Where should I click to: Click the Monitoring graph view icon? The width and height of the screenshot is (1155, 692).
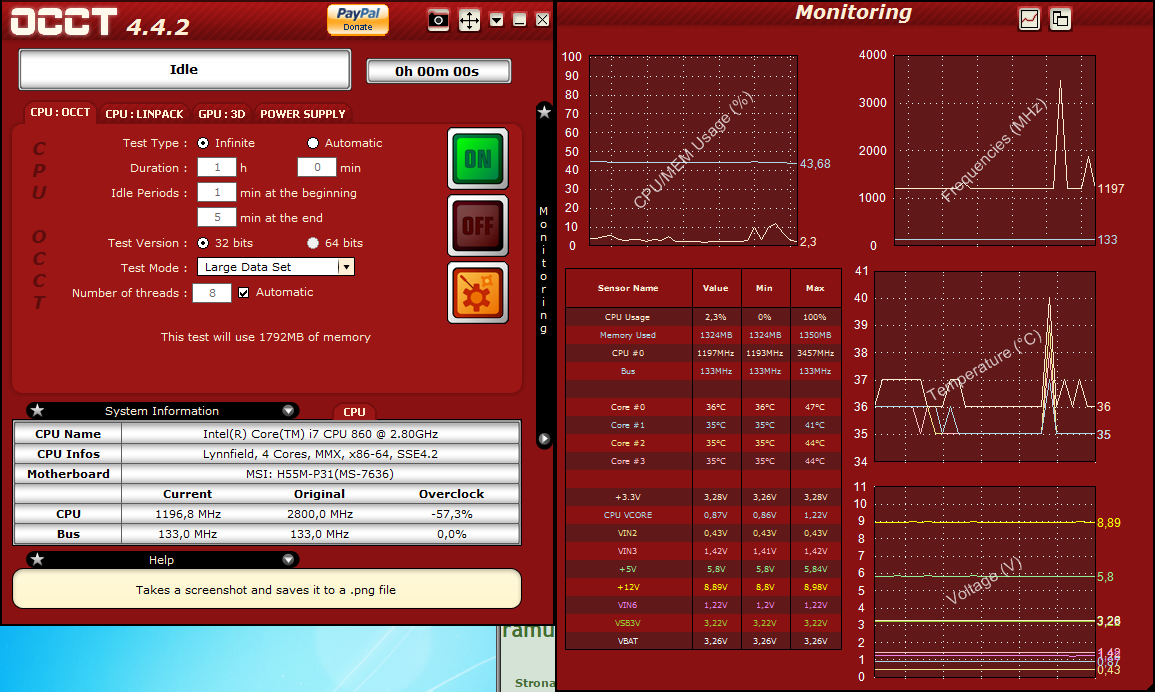click(x=1029, y=19)
